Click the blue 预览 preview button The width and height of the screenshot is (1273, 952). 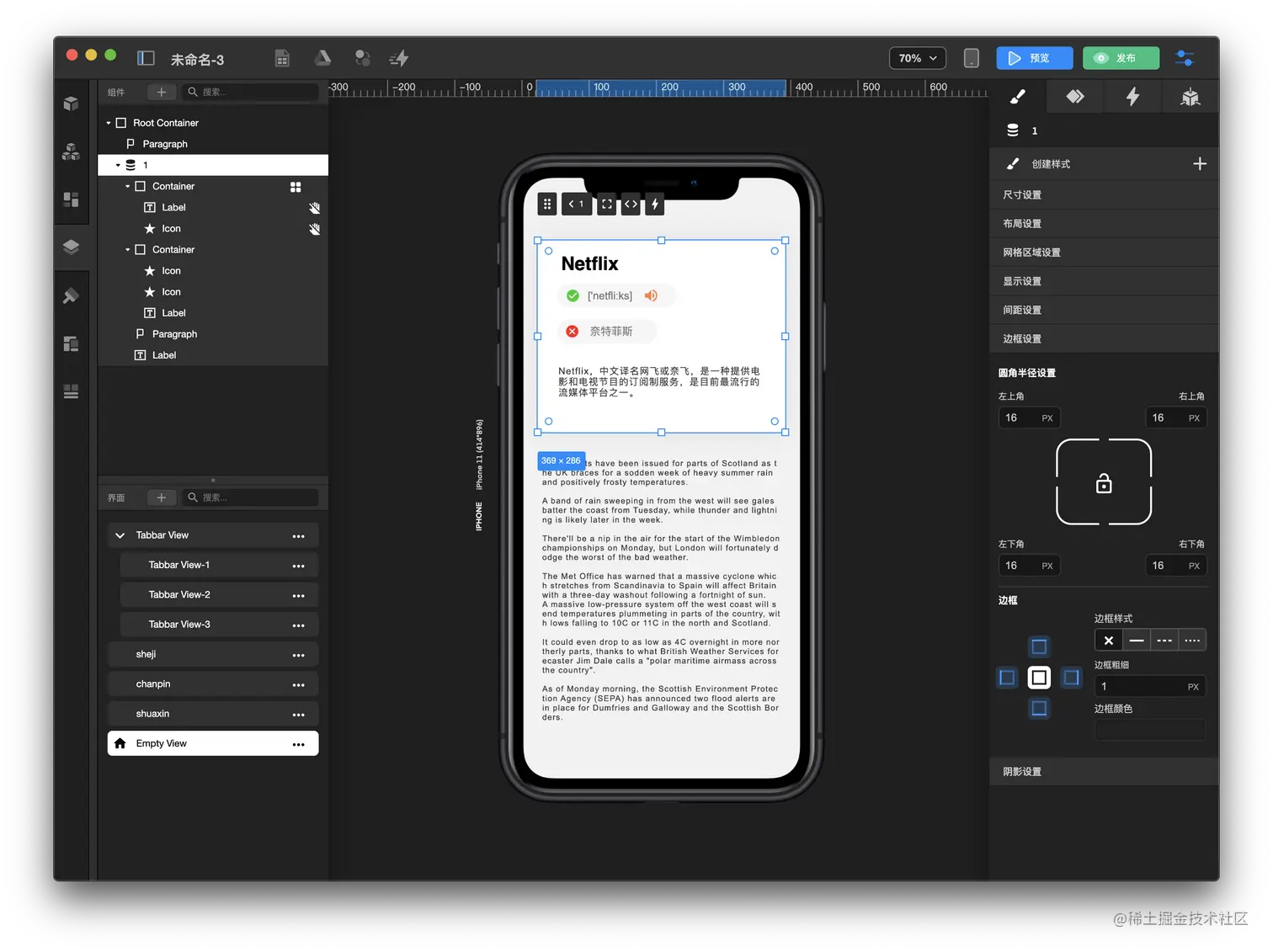click(x=1035, y=58)
